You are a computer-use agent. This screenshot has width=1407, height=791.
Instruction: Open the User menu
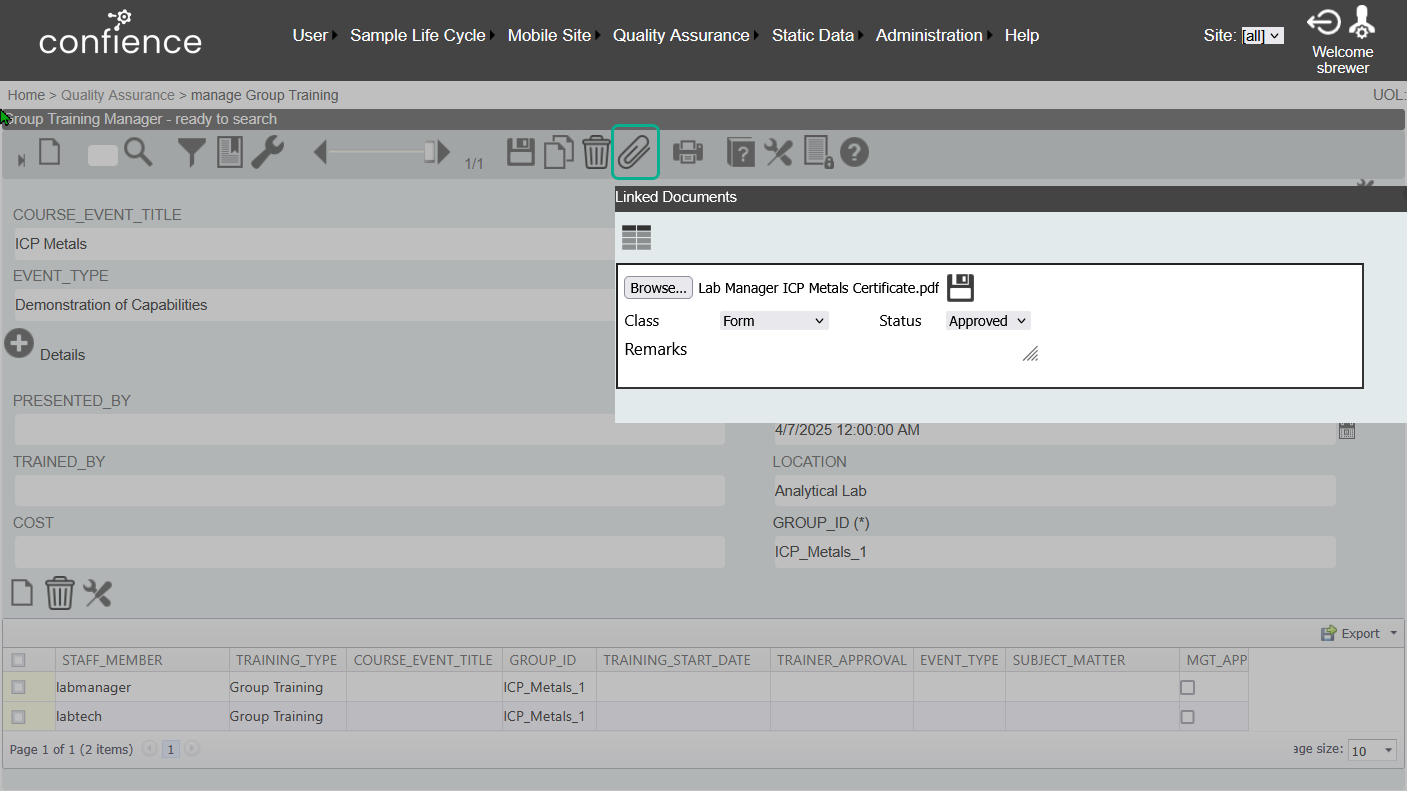pyautogui.click(x=310, y=35)
